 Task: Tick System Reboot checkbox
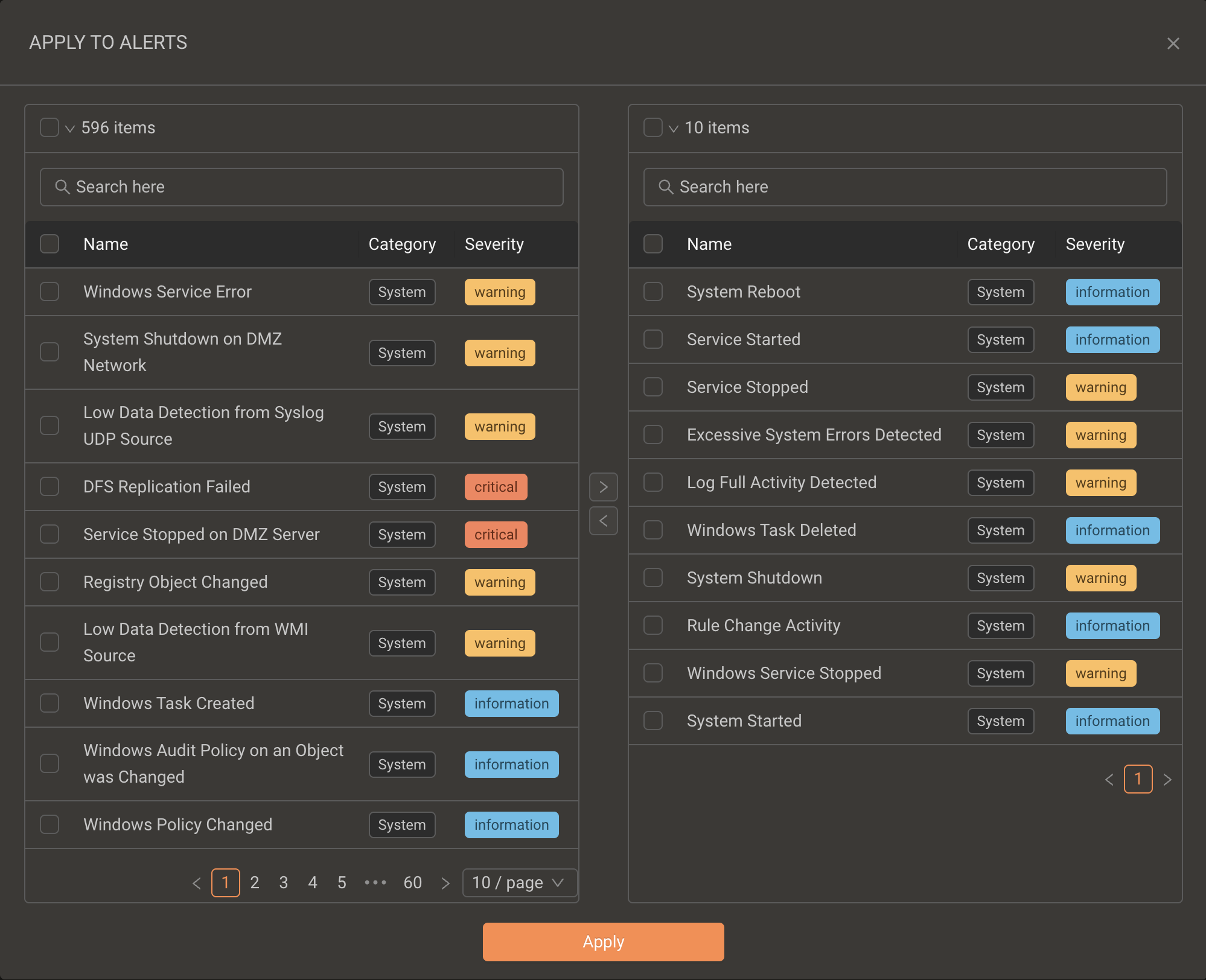[653, 291]
